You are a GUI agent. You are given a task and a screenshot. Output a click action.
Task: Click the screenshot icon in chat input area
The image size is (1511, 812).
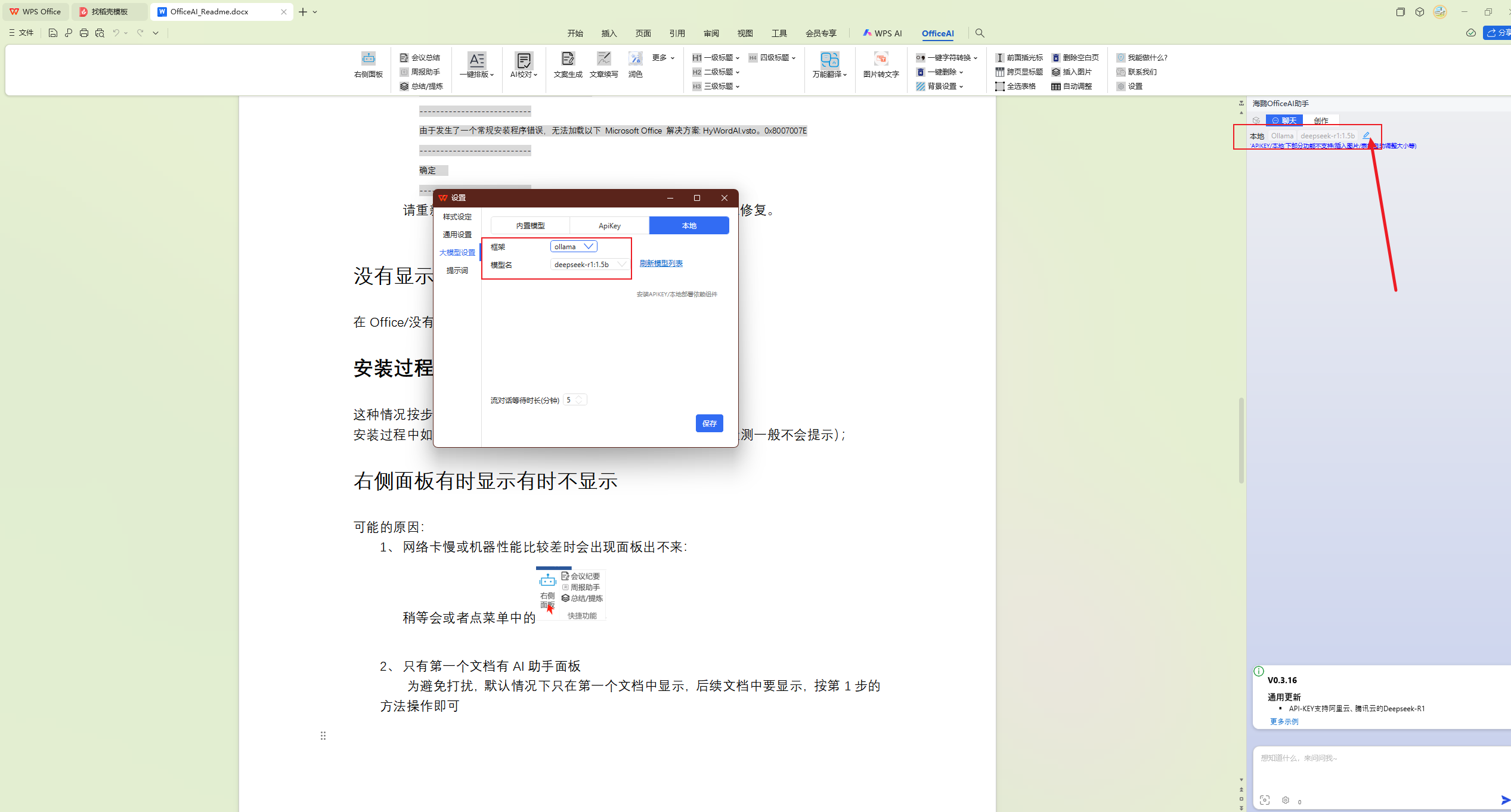pyautogui.click(x=1265, y=800)
